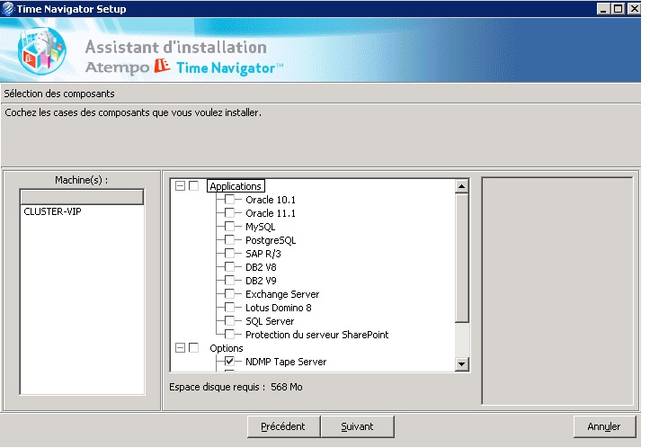Screen dimensions: 650x448
Task: Tick the SAP R/3 checkbox
Action: [x=230, y=253]
